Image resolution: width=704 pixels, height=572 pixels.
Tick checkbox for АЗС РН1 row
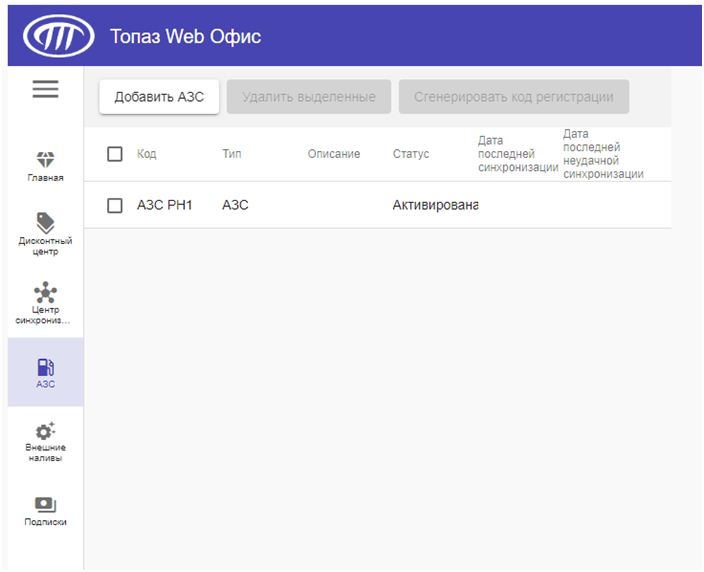(115, 206)
